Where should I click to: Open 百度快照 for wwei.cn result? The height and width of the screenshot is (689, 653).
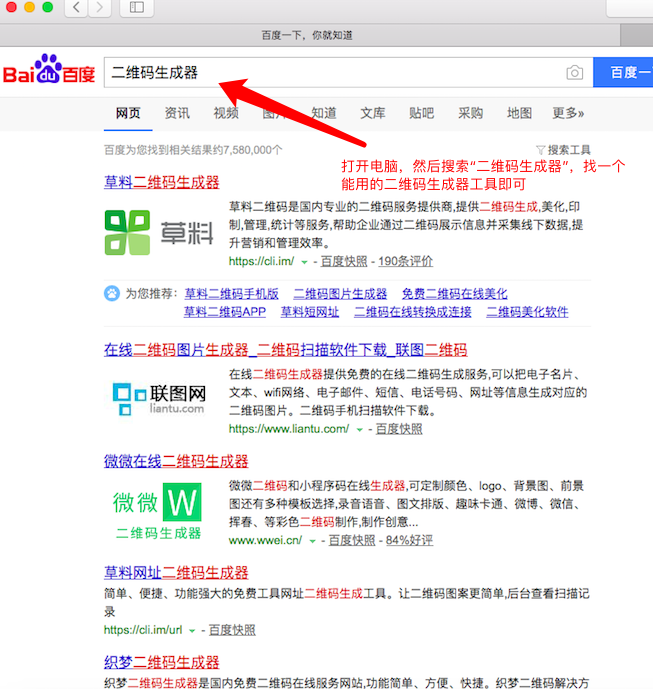[x=352, y=540]
